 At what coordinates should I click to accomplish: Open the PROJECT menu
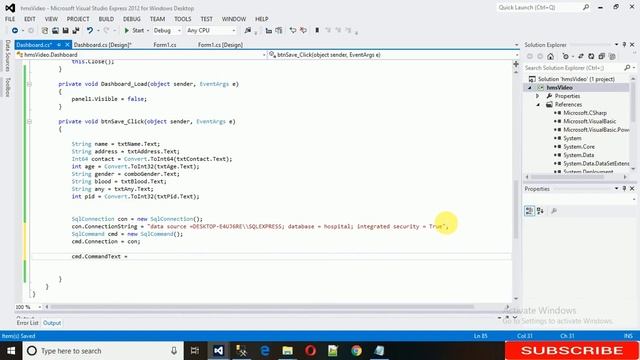[78, 19]
